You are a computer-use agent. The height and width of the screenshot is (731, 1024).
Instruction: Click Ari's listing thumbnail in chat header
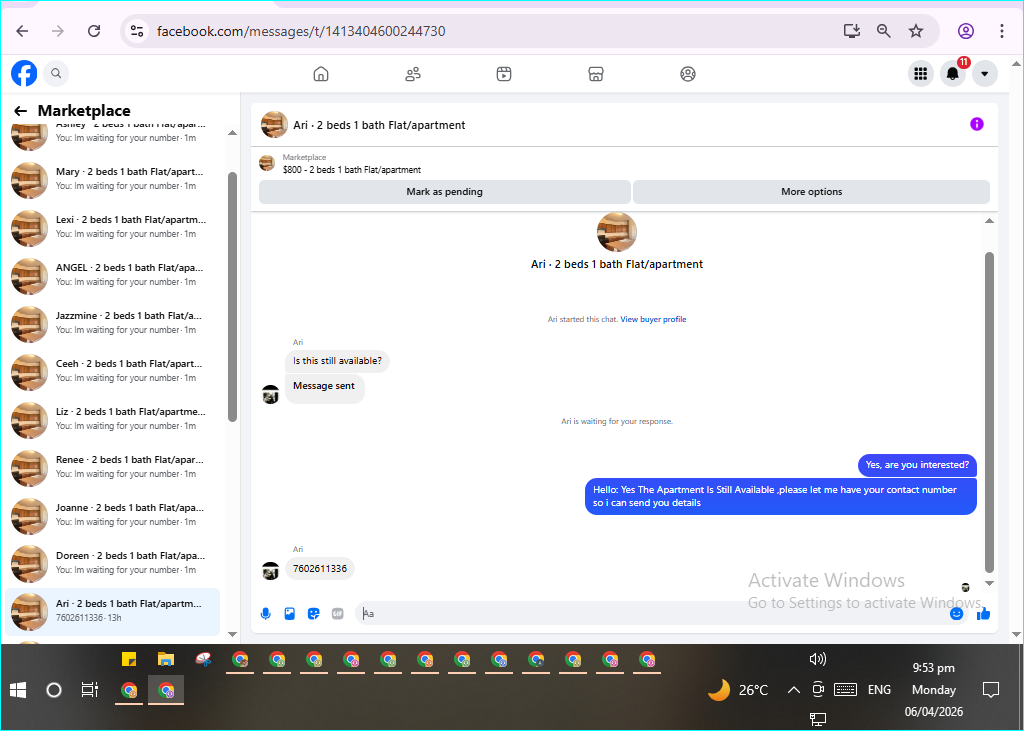[x=274, y=125]
